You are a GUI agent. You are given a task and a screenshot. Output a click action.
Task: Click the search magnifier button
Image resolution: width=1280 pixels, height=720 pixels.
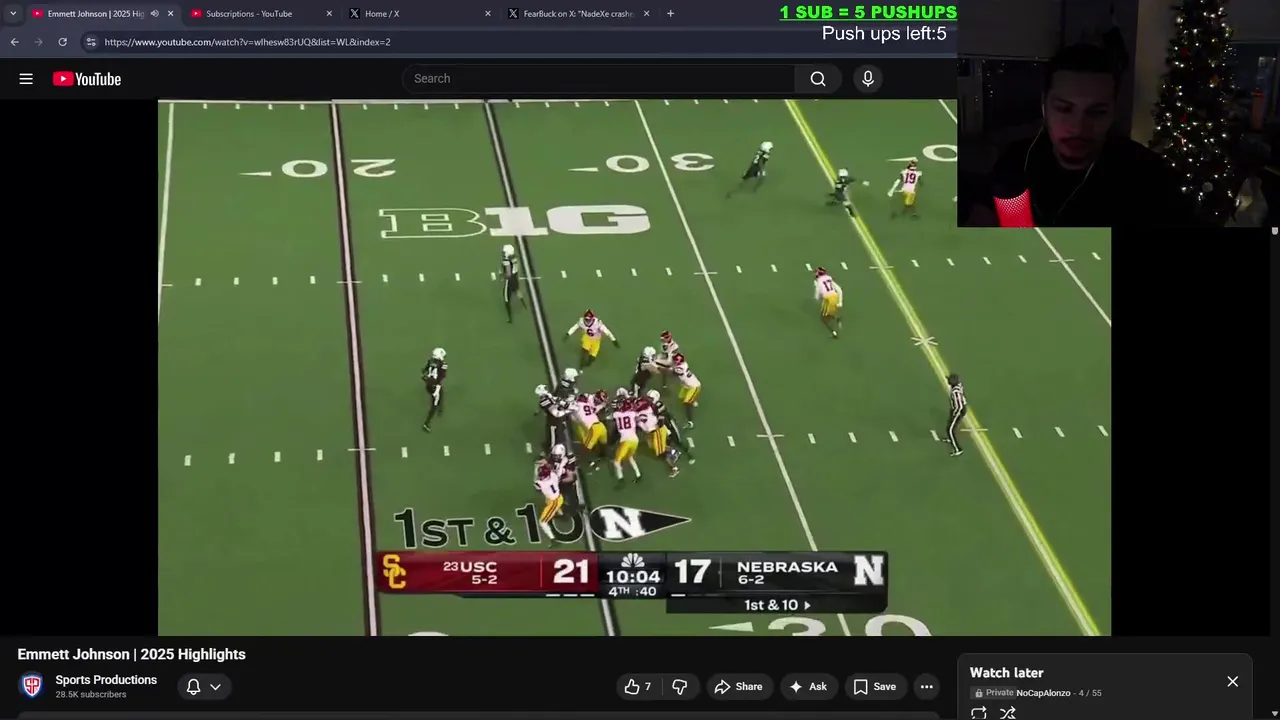coord(818,79)
